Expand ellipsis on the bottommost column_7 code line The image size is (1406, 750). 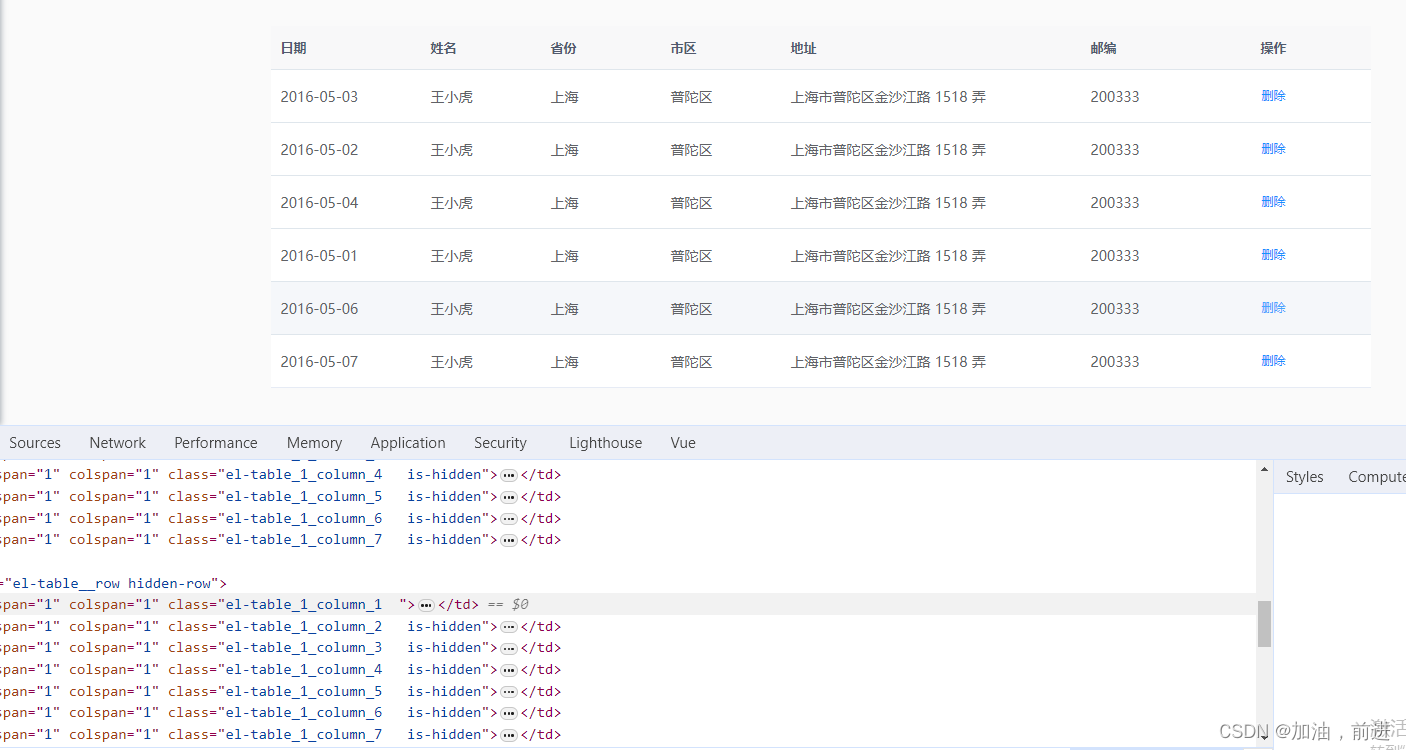[x=508, y=735]
